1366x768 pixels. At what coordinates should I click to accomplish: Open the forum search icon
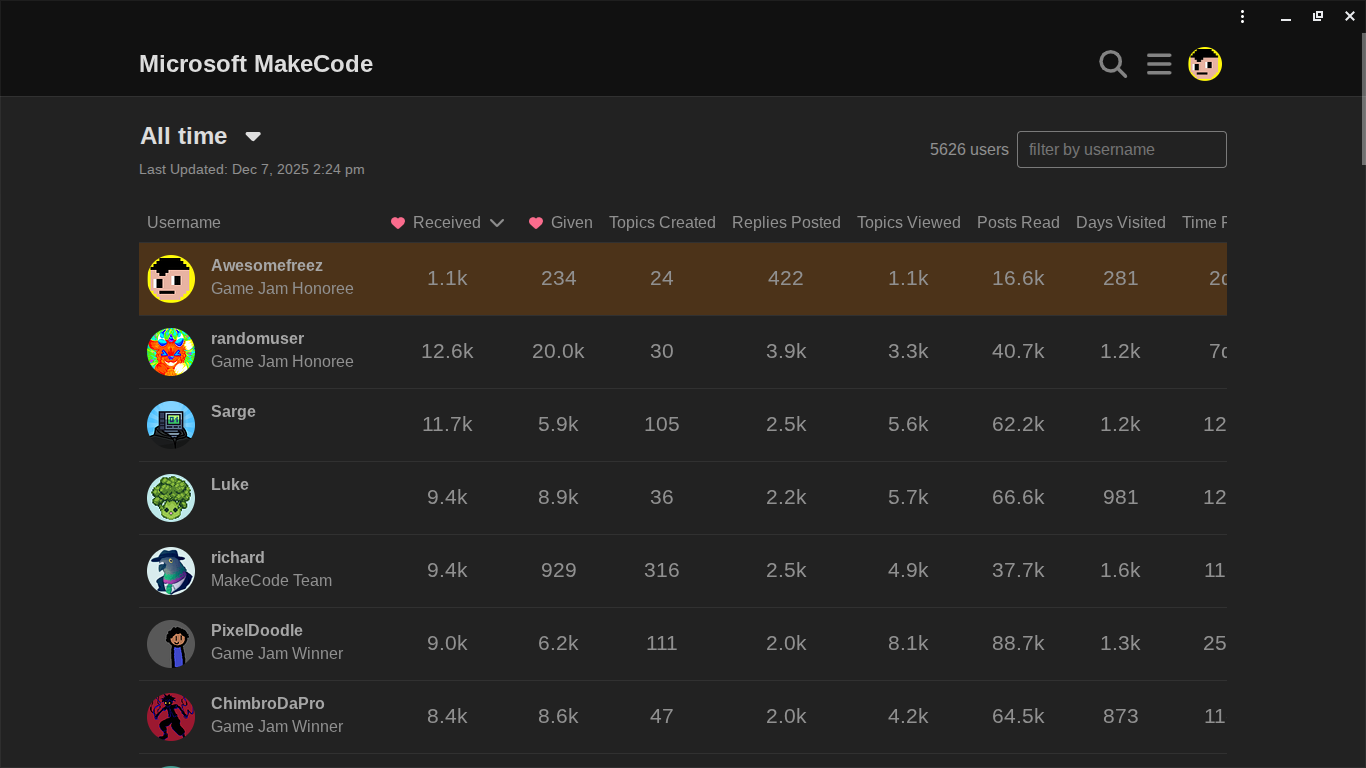coord(1113,64)
